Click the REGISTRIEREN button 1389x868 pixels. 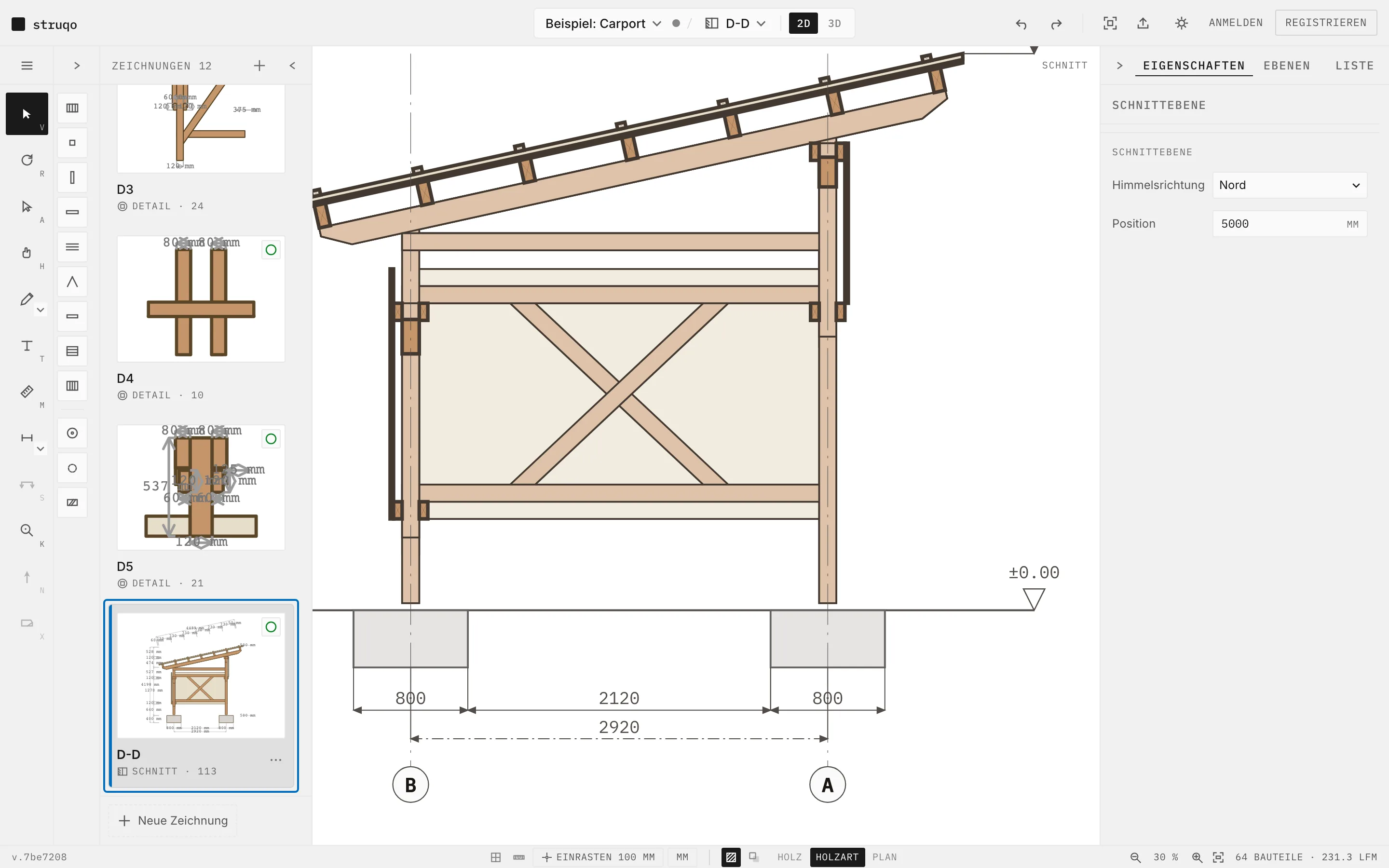pyautogui.click(x=1326, y=23)
